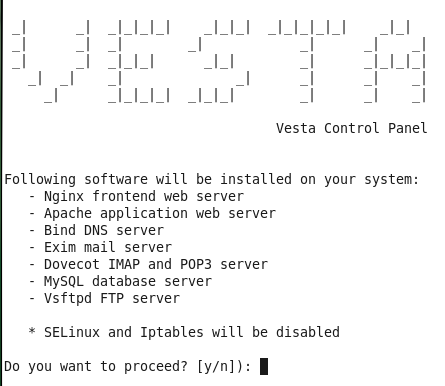Click the ASCII art letter E
The height and width of the screenshot is (386, 445).
(x=139, y=62)
